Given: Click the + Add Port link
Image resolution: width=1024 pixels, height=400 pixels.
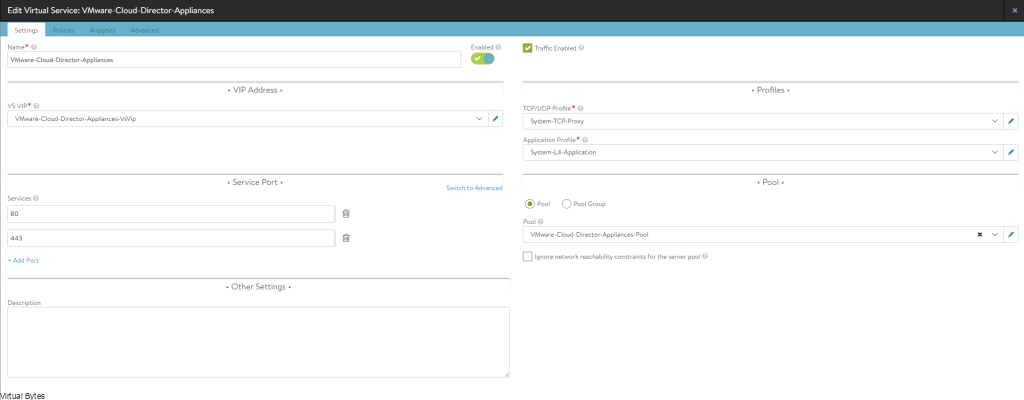Looking at the screenshot, I should point(24,260).
